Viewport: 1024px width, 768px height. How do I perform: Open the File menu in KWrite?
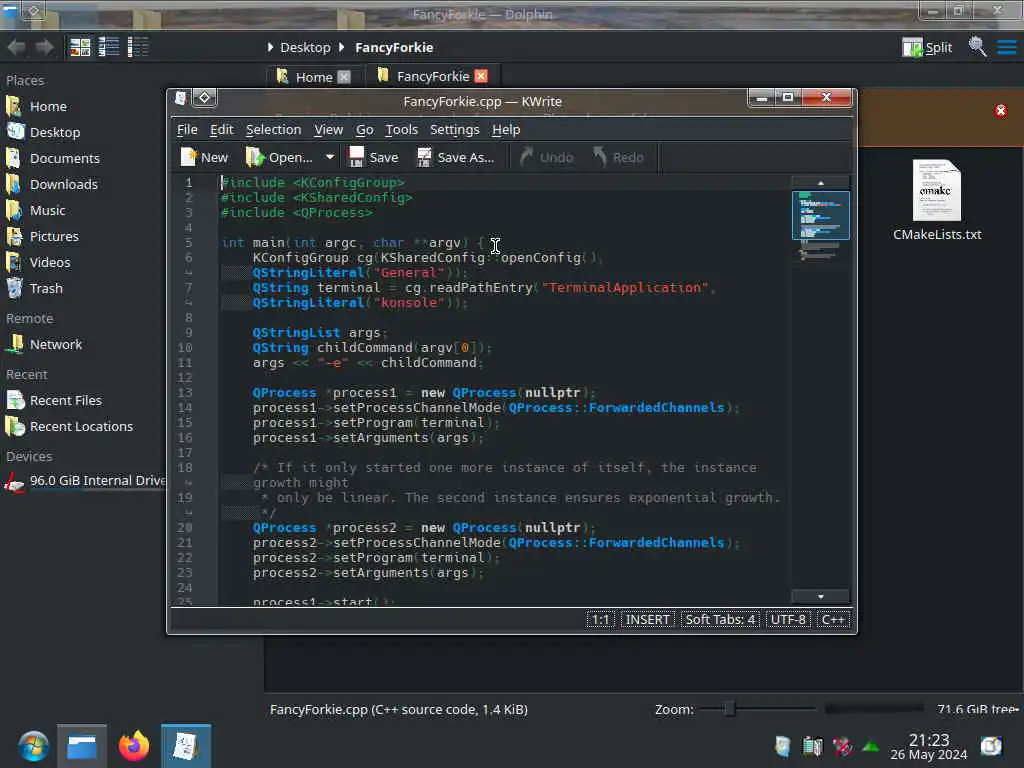[187, 129]
